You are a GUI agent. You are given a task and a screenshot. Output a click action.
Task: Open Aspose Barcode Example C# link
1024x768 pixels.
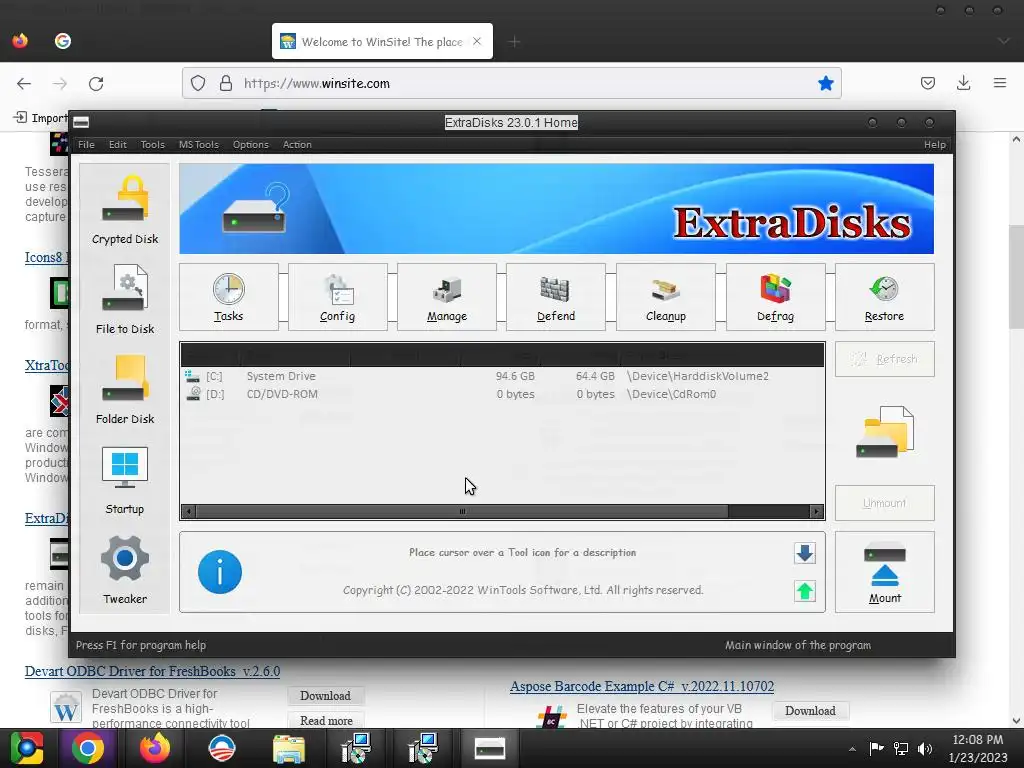click(642, 686)
